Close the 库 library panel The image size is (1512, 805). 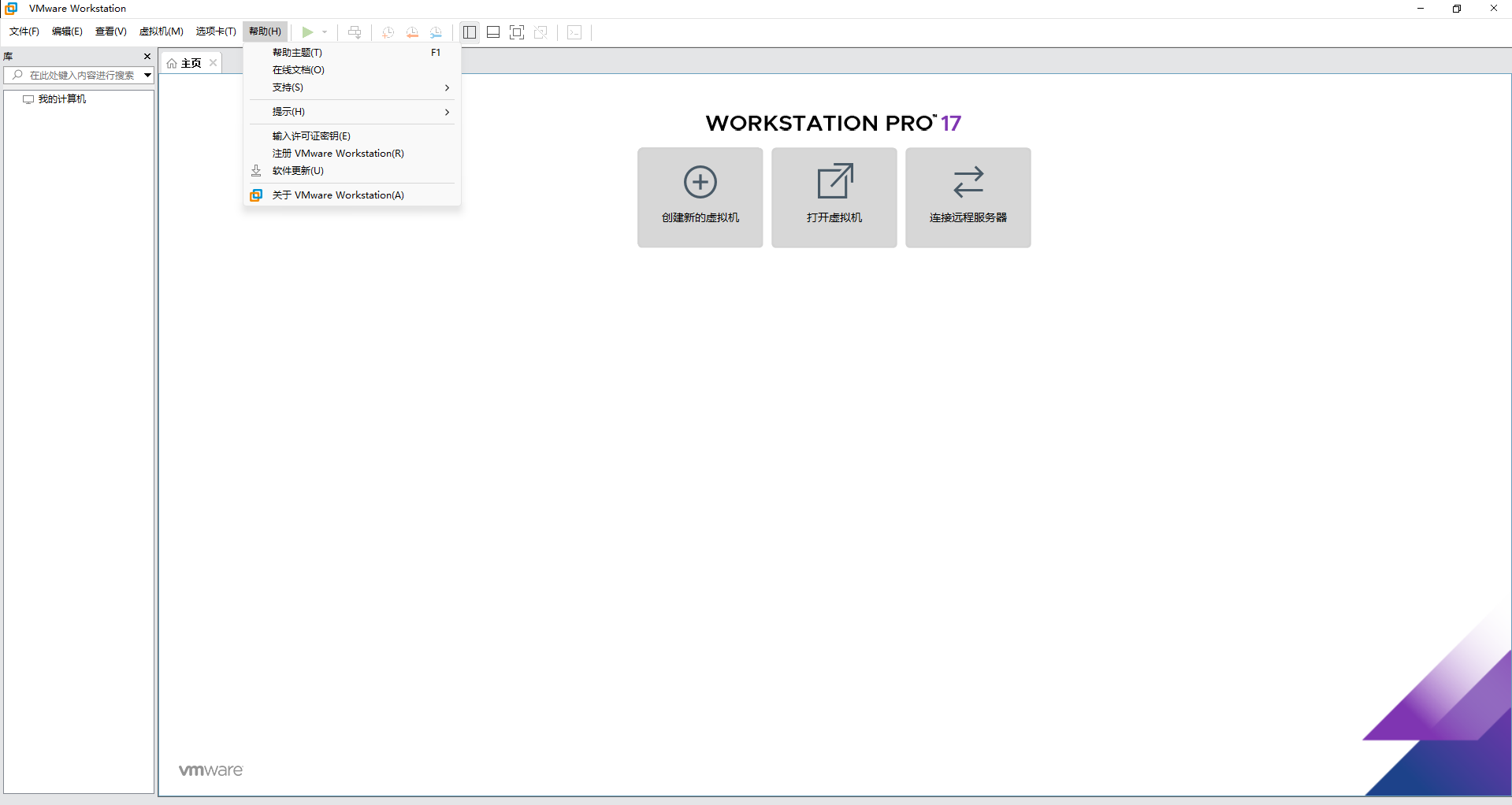(147, 57)
